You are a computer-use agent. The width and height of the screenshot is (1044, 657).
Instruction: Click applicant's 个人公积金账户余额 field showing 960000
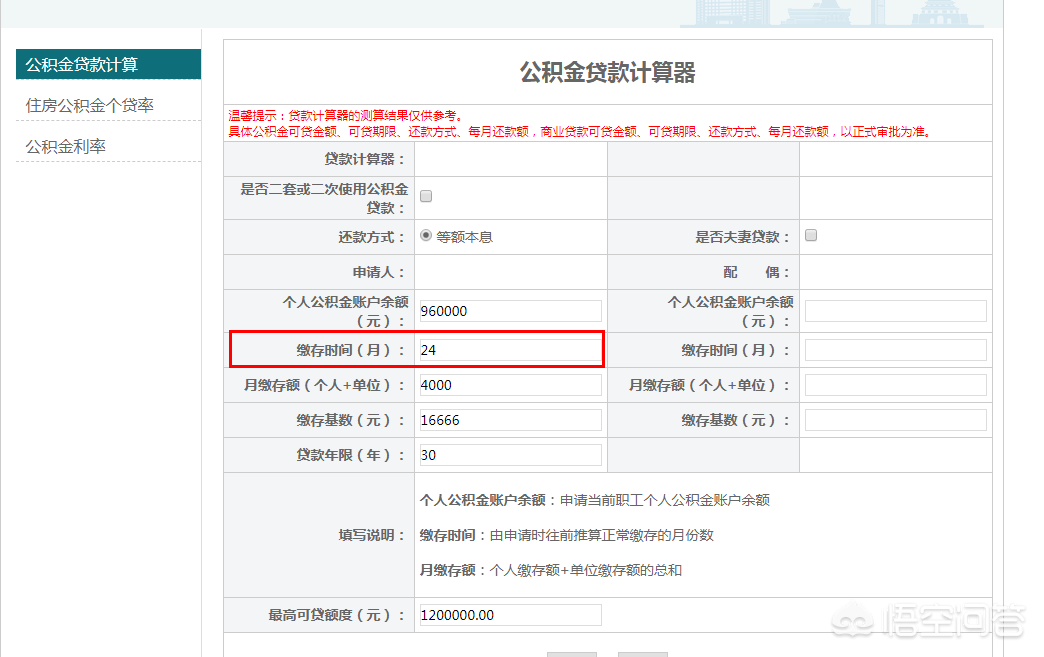pyautogui.click(x=510, y=311)
